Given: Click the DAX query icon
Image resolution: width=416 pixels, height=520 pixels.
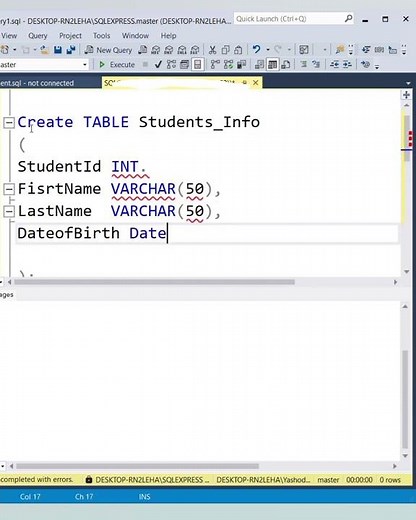Looking at the screenshot, I should [x=195, y=50].
